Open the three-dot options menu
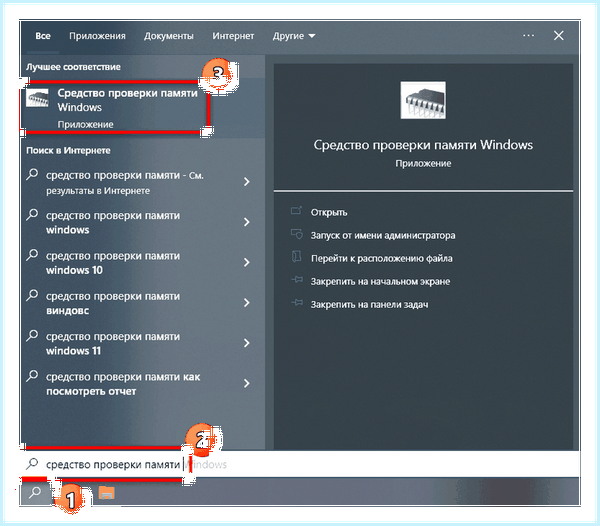The height and width of the screenshot is (526, 600). 528,36
